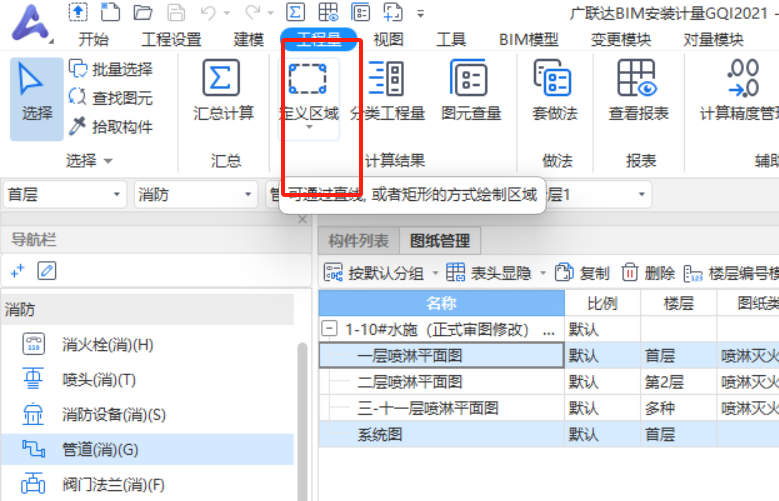
Task: Open the 变更模块 ribbon tab
Action: coord(621,39)
